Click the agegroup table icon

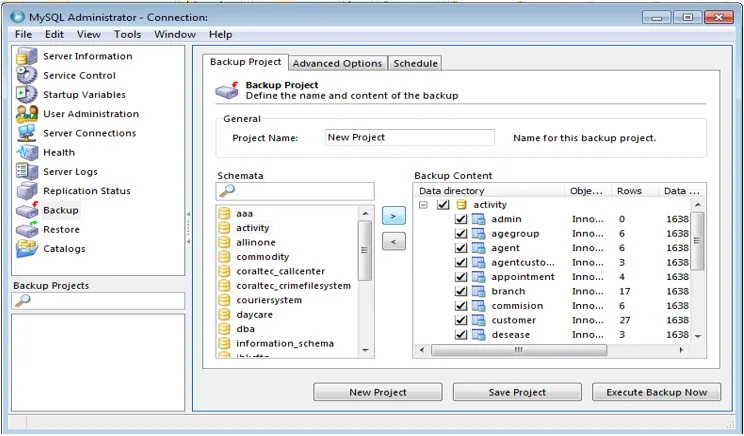coord(478,233)
